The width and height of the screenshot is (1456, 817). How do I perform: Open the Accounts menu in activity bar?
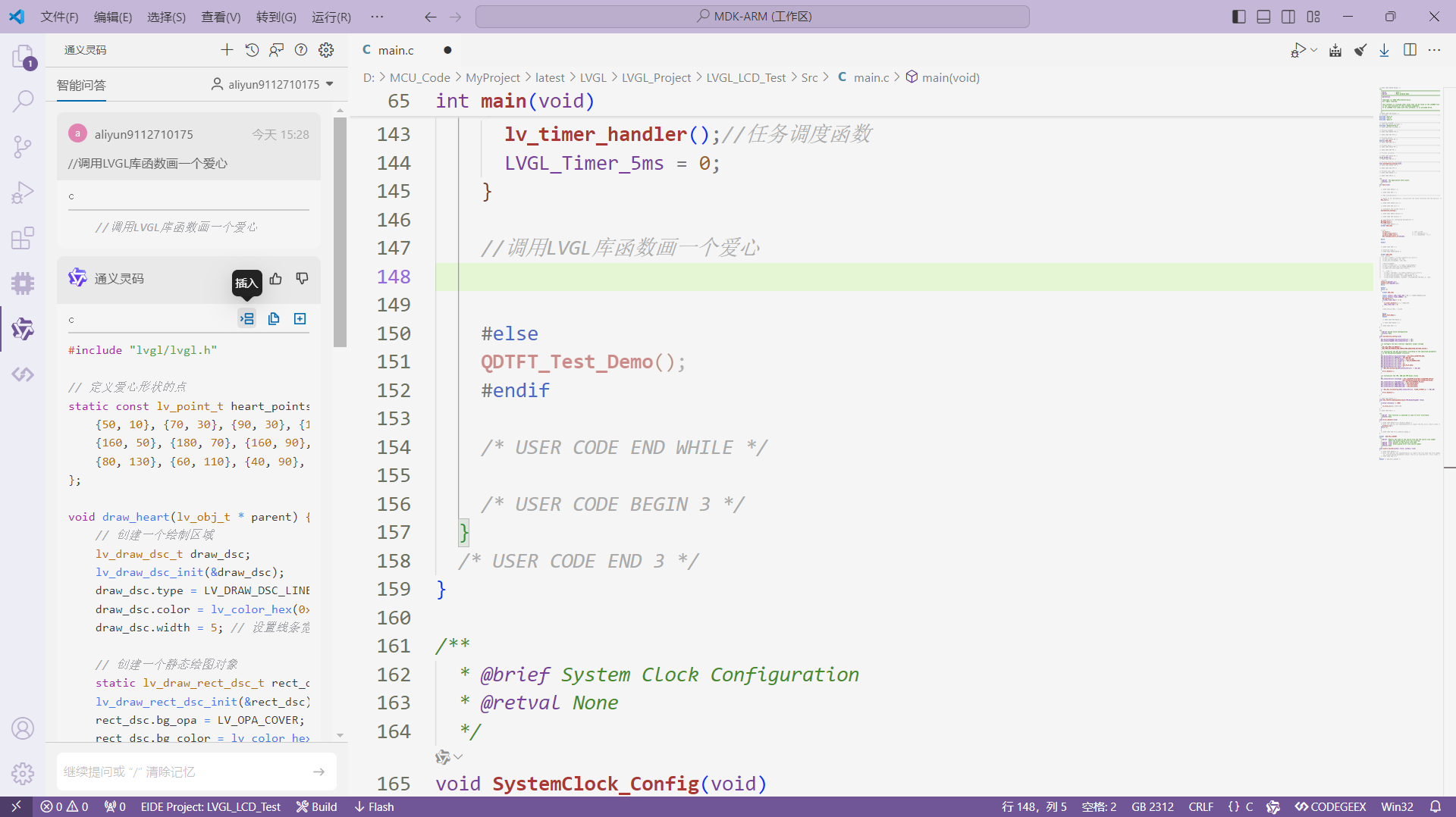point(23,728)
